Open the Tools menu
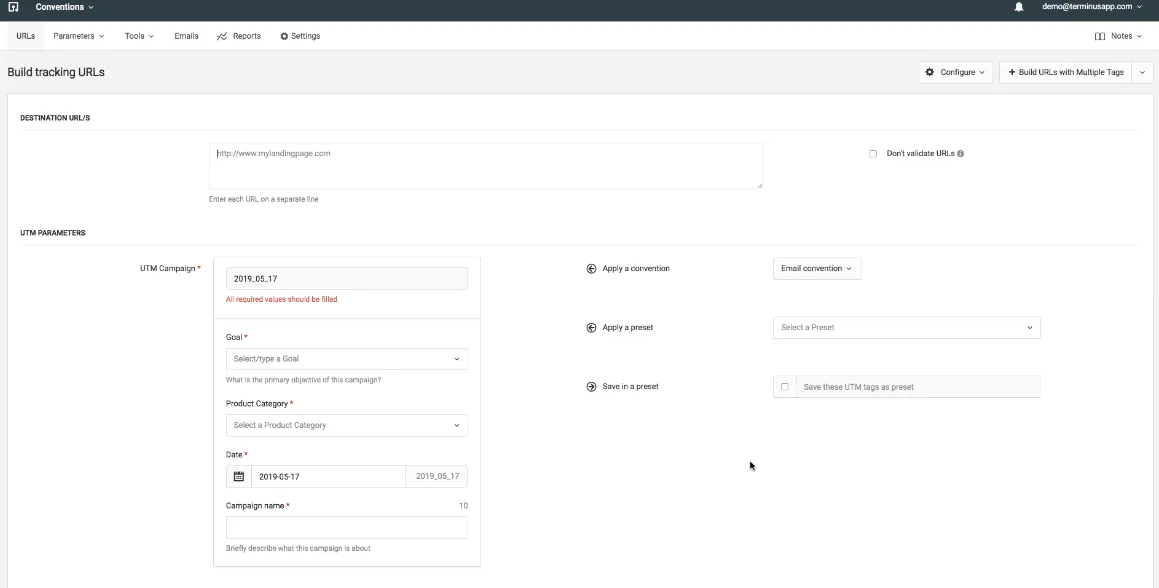The image size is (1159, 588). (x=136, y=35)
